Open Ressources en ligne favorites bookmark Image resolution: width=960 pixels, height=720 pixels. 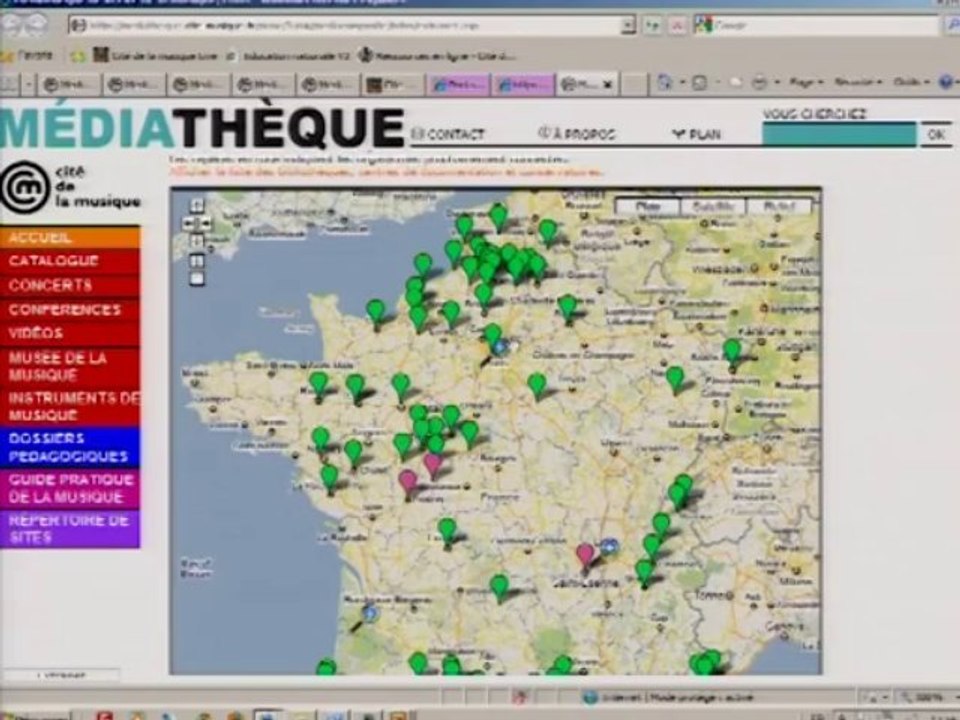[x=437, y=56]
